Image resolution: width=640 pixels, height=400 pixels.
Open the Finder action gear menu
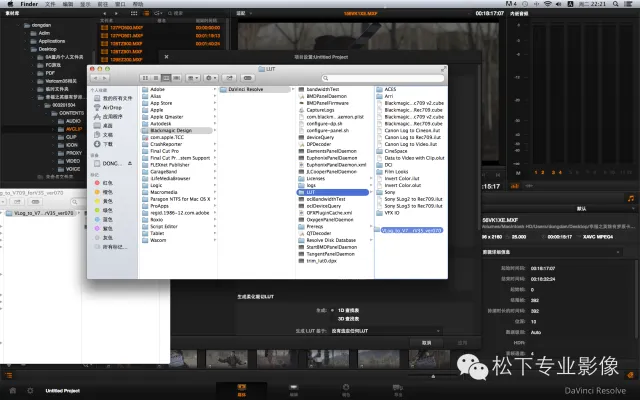pyautogui.click(x=210, y=78)
